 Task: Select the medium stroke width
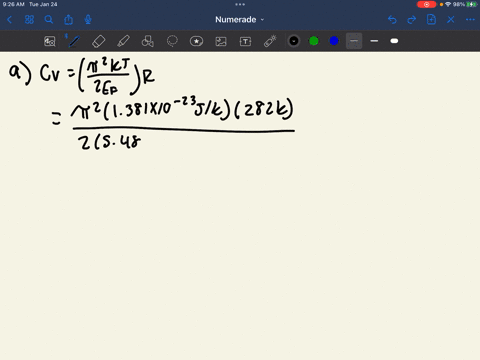click(x=374, y=41)
